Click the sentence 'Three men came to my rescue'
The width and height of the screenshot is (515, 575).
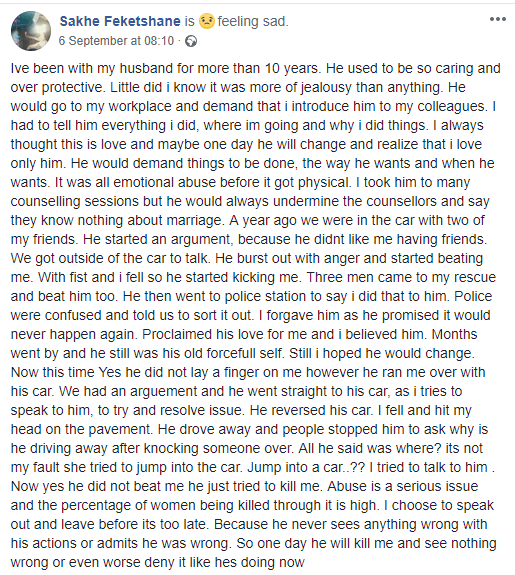401,277
